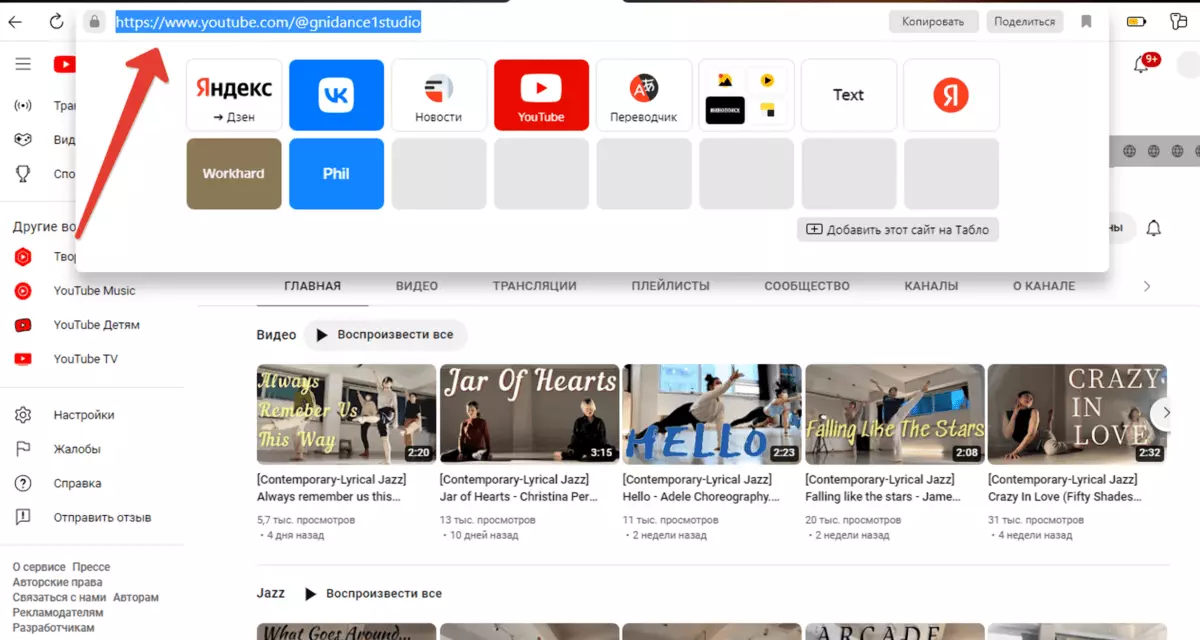Open the Переводчик tile

point(644,95)
